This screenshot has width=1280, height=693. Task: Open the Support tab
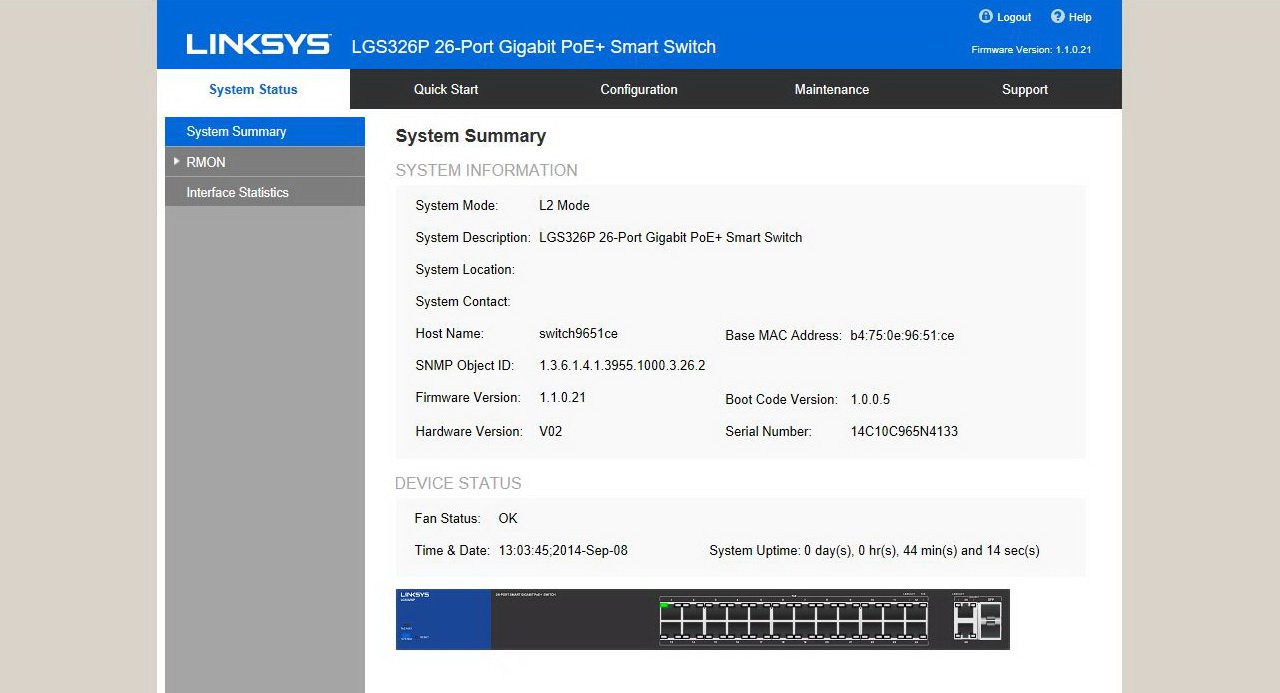(1025, 89)
